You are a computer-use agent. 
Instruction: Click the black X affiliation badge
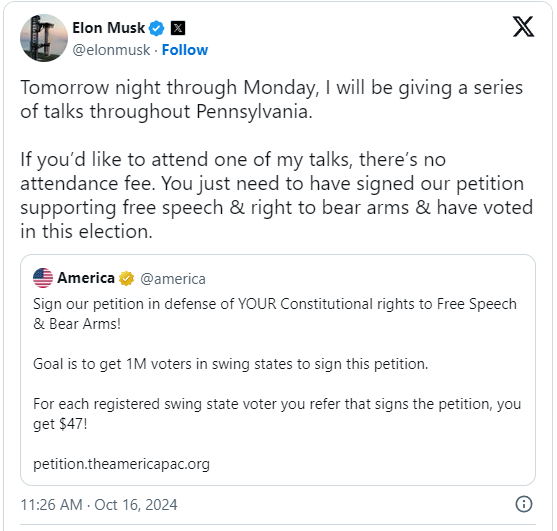tap(178, 28)
